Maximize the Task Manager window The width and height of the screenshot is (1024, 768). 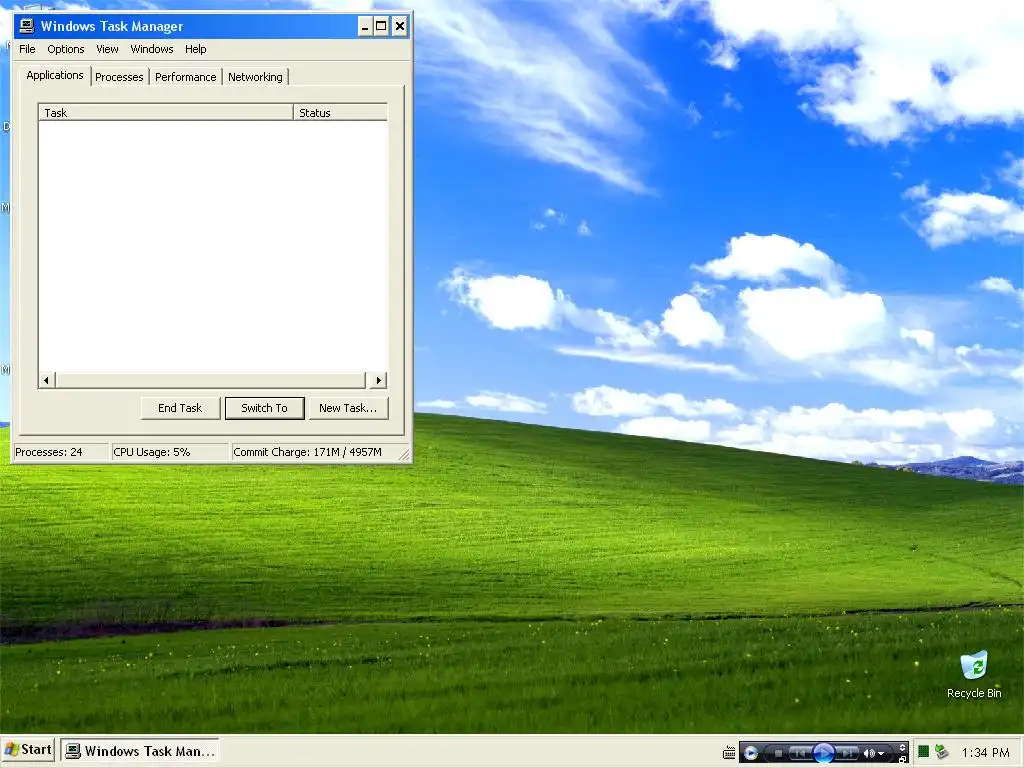(x=381, y=26)
